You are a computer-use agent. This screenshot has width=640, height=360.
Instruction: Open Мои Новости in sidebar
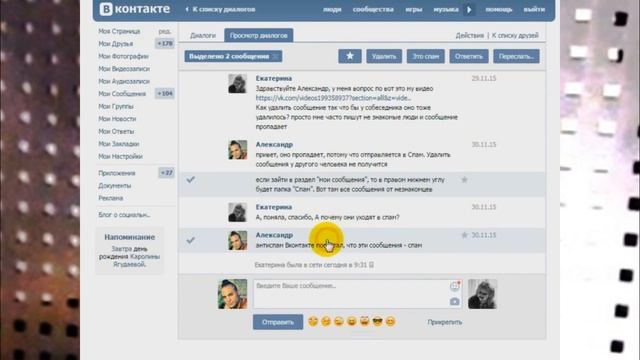117,119
